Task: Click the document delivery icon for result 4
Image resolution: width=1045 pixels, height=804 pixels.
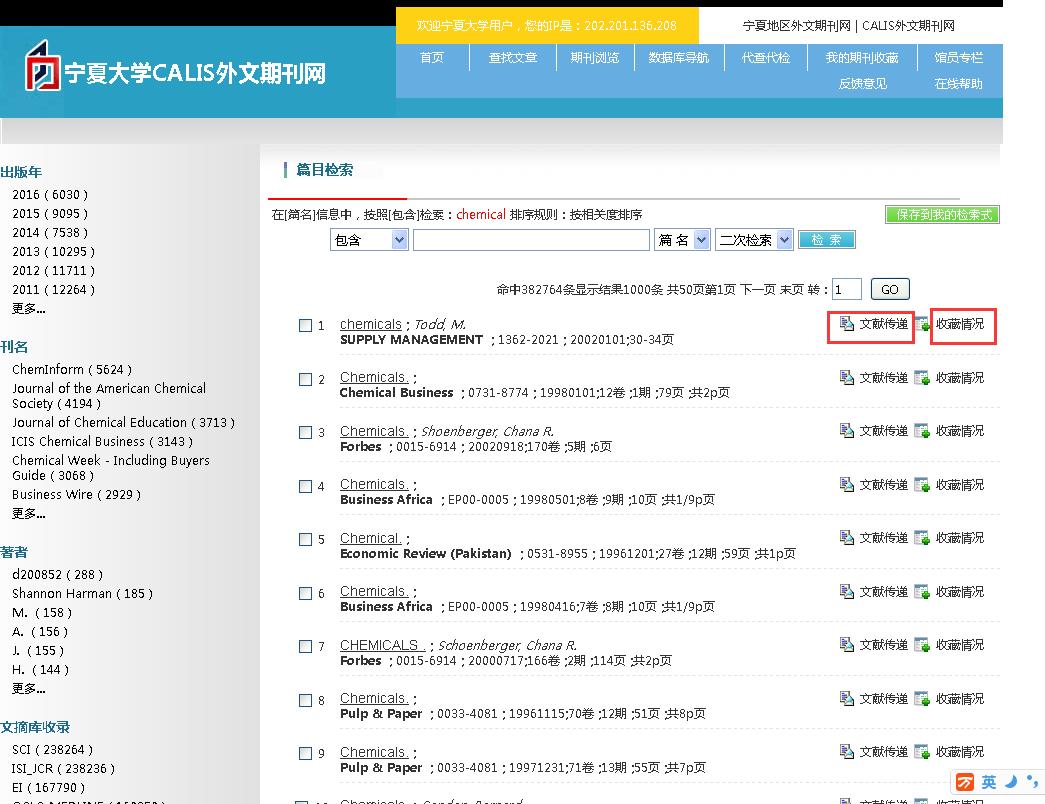Action: point(846,485)
